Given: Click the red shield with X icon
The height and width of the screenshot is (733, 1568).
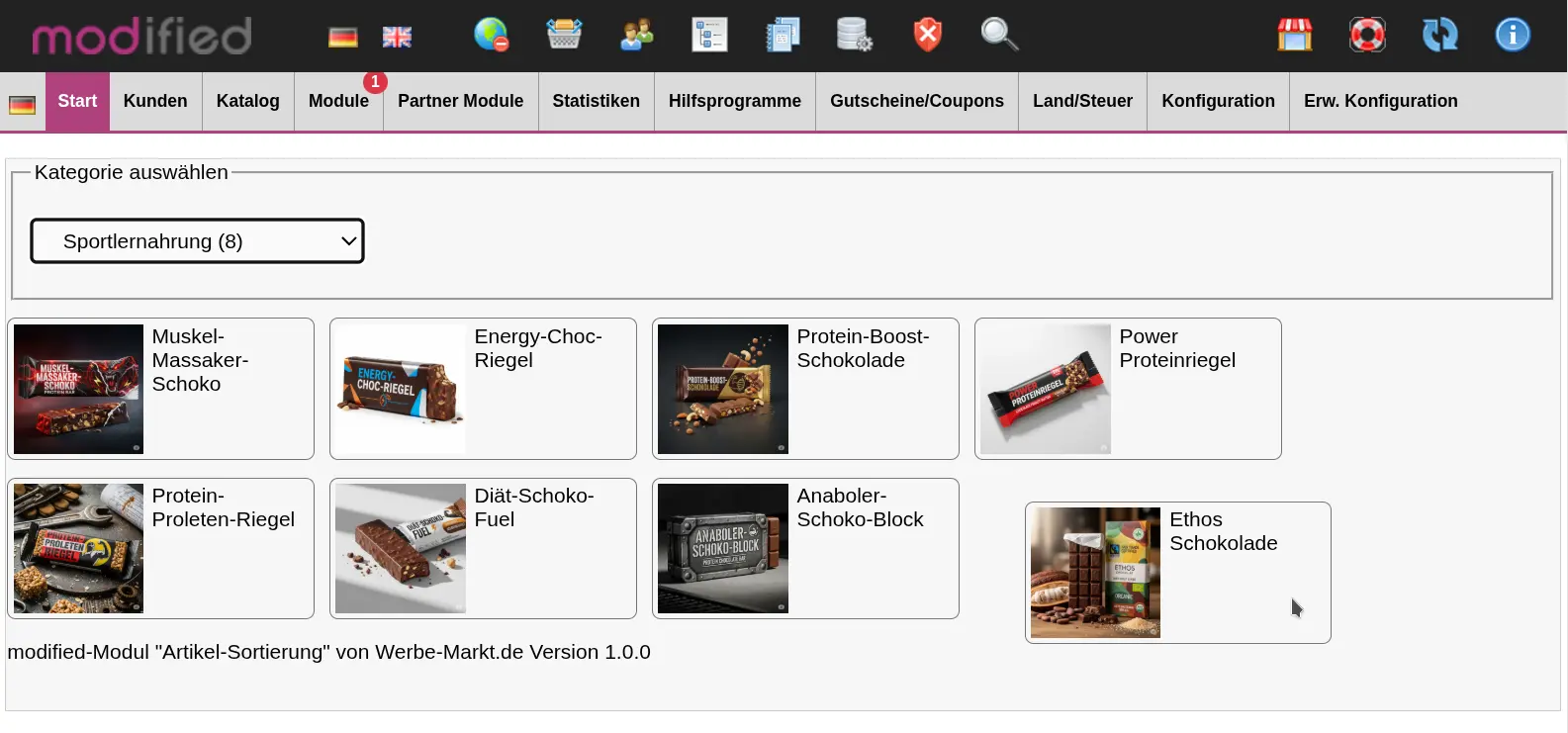Looking at the screenshot, I should (x=927, y=35).
